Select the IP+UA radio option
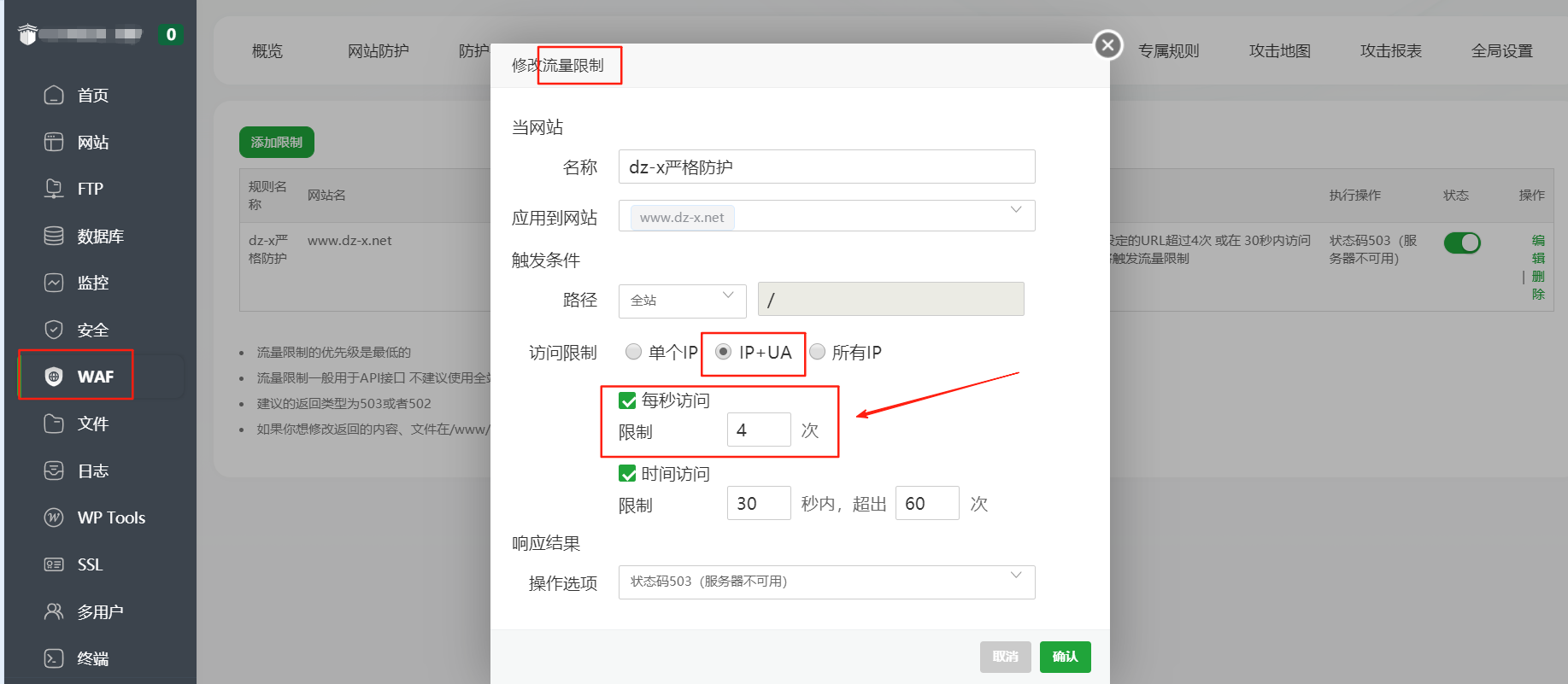Image resolution: width=1568 pixels, height=684 pixels. click(x=724, y=352)
